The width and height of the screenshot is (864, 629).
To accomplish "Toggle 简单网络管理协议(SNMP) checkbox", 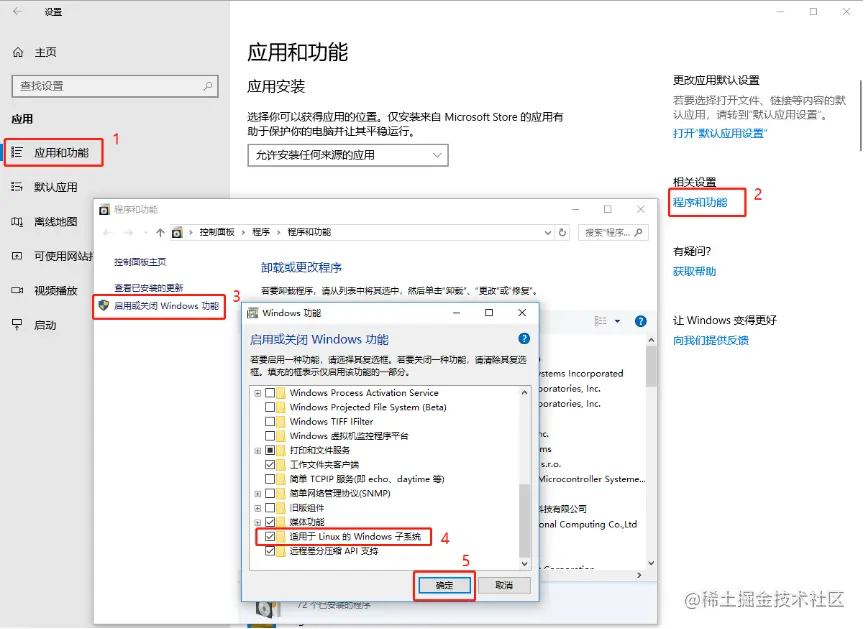I will pos(270,493).
